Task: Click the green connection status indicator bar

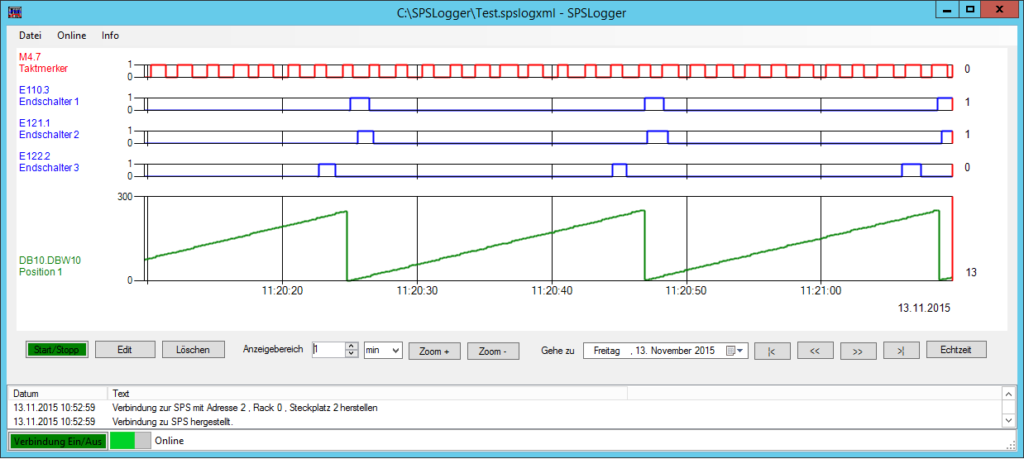Action: point(130,441)
